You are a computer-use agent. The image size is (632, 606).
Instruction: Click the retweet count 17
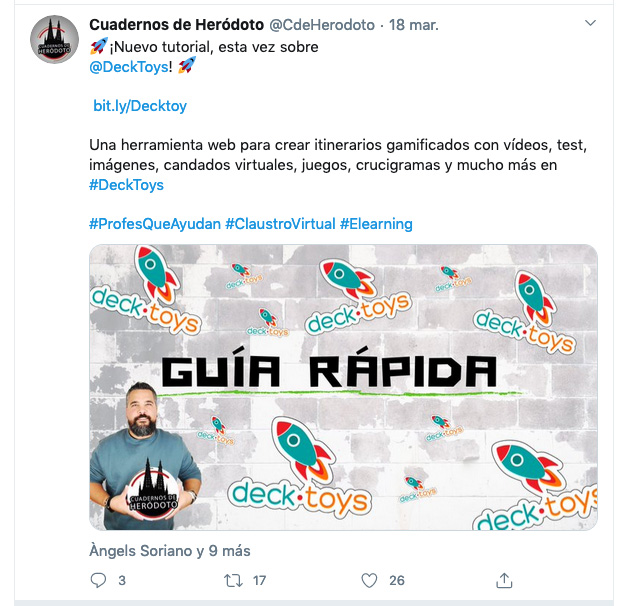pyautogui.click(x=259, y=581)
